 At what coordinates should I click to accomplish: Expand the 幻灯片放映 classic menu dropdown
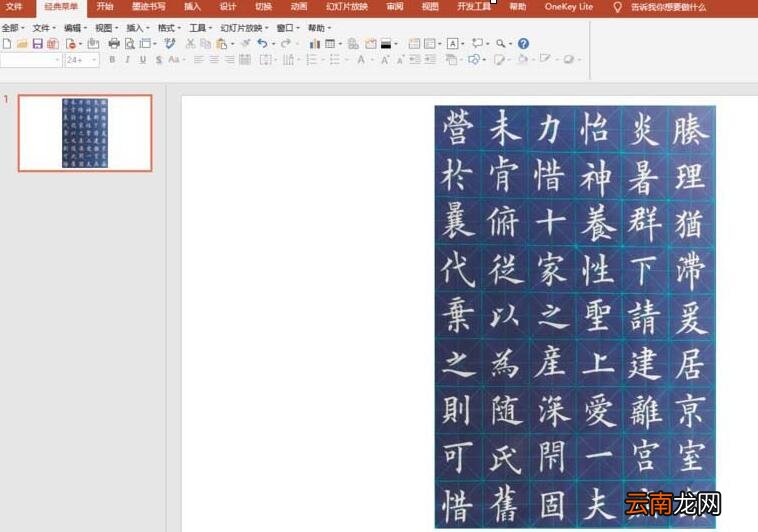[244, 29]
